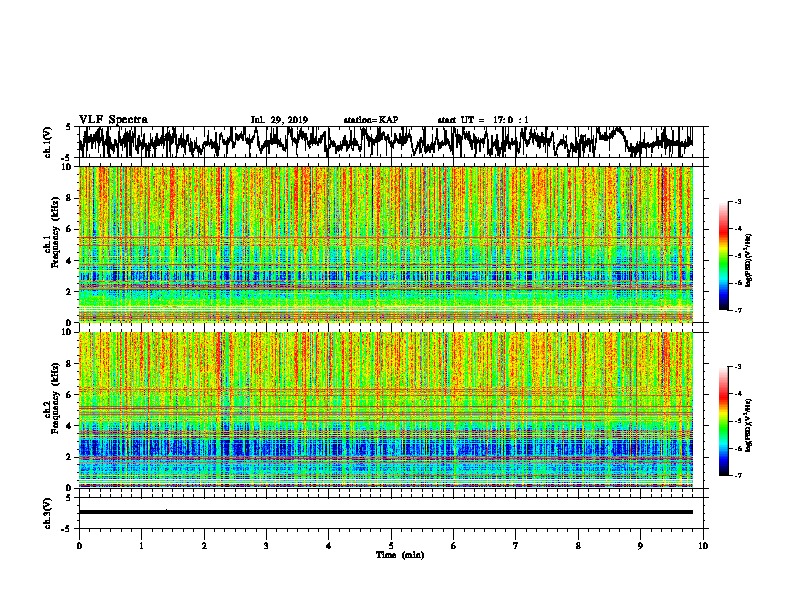Click the "station=KAP" label
Image resolution: width=792 pixels, height=612 pixels.
click(371, 120)
